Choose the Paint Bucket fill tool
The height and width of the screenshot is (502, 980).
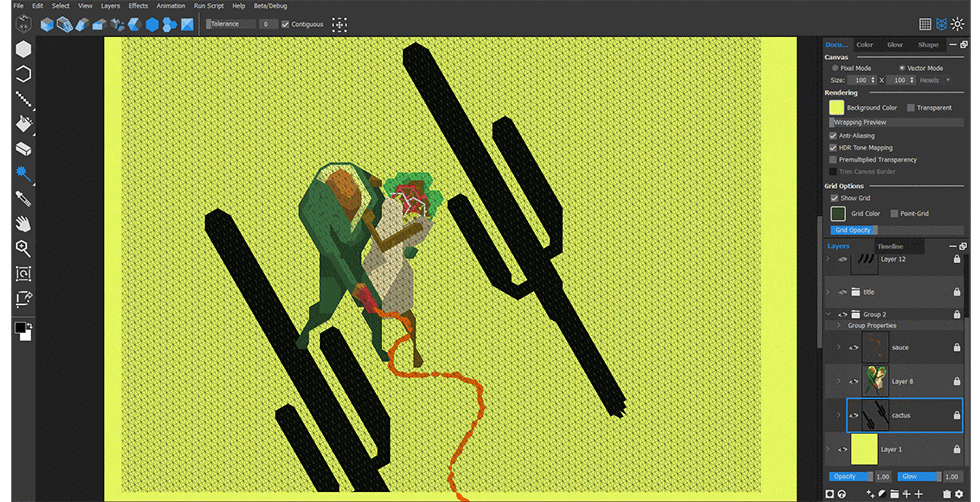click(22, 123)
